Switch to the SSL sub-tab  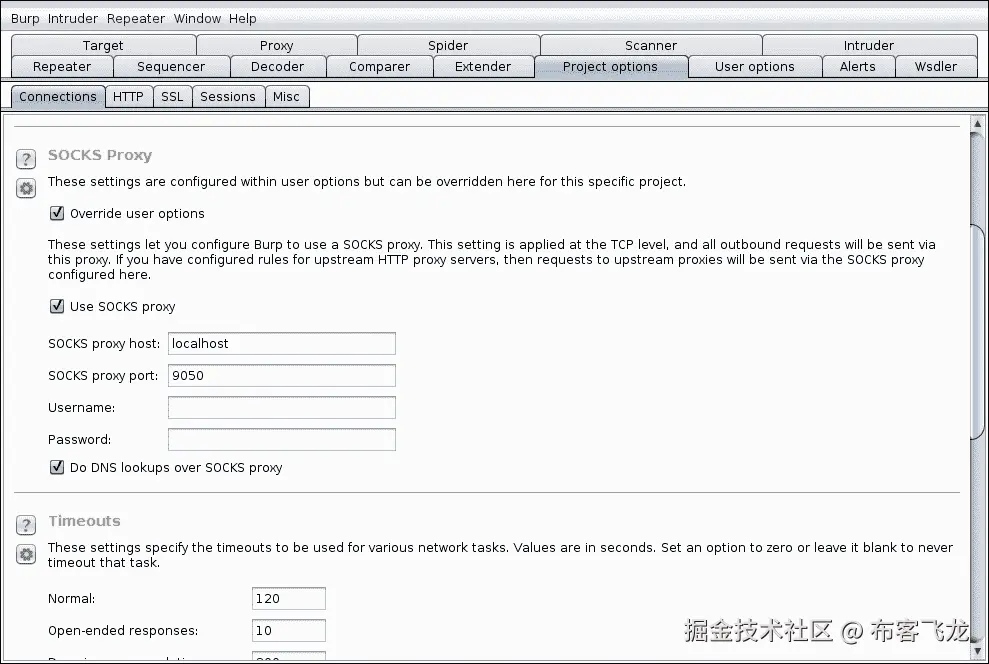[172, 96]
